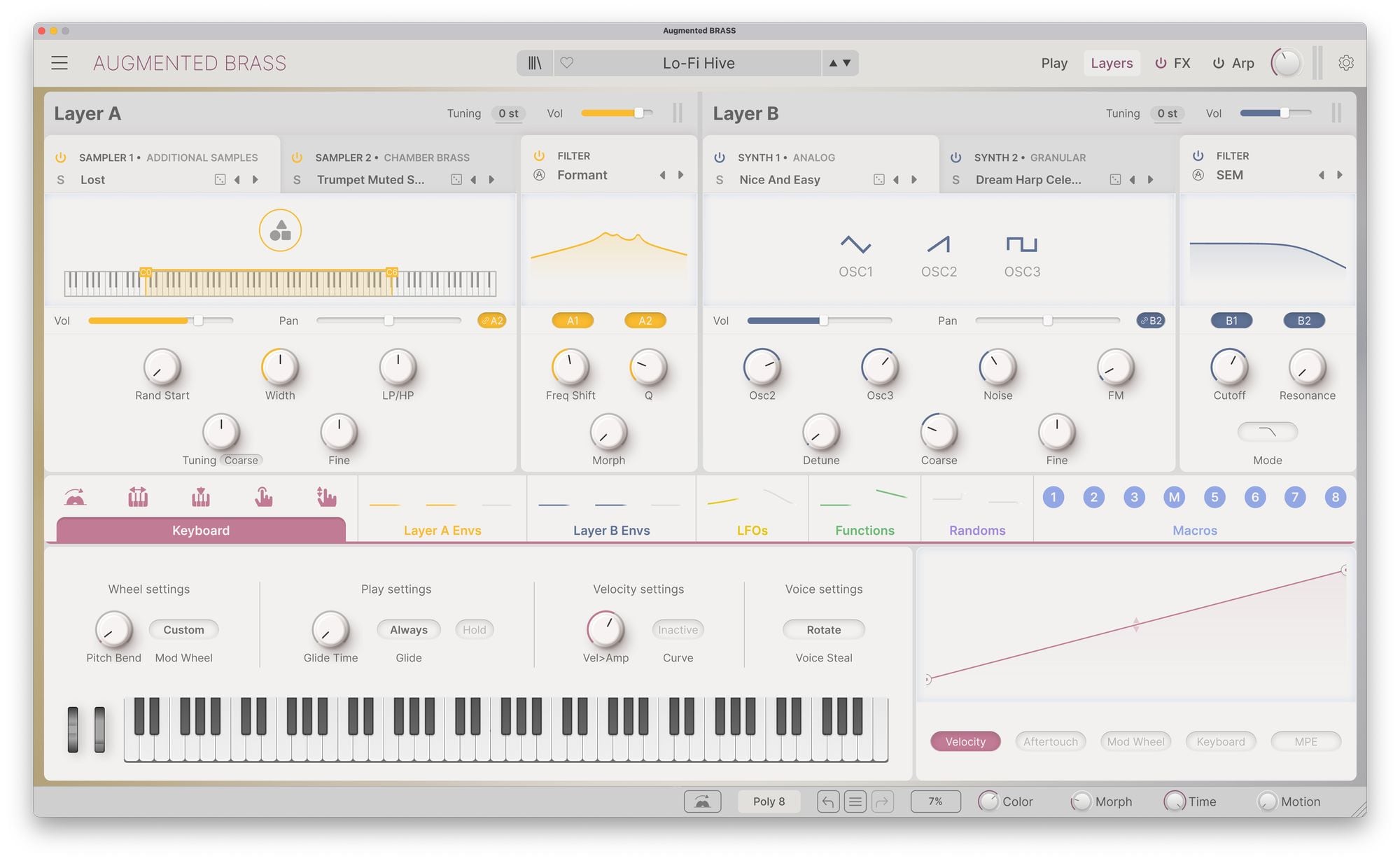Image resolution: width=1400 pixels, height=861 pixels.
Task: Open settings gear icon
Action: [1345, 63]
